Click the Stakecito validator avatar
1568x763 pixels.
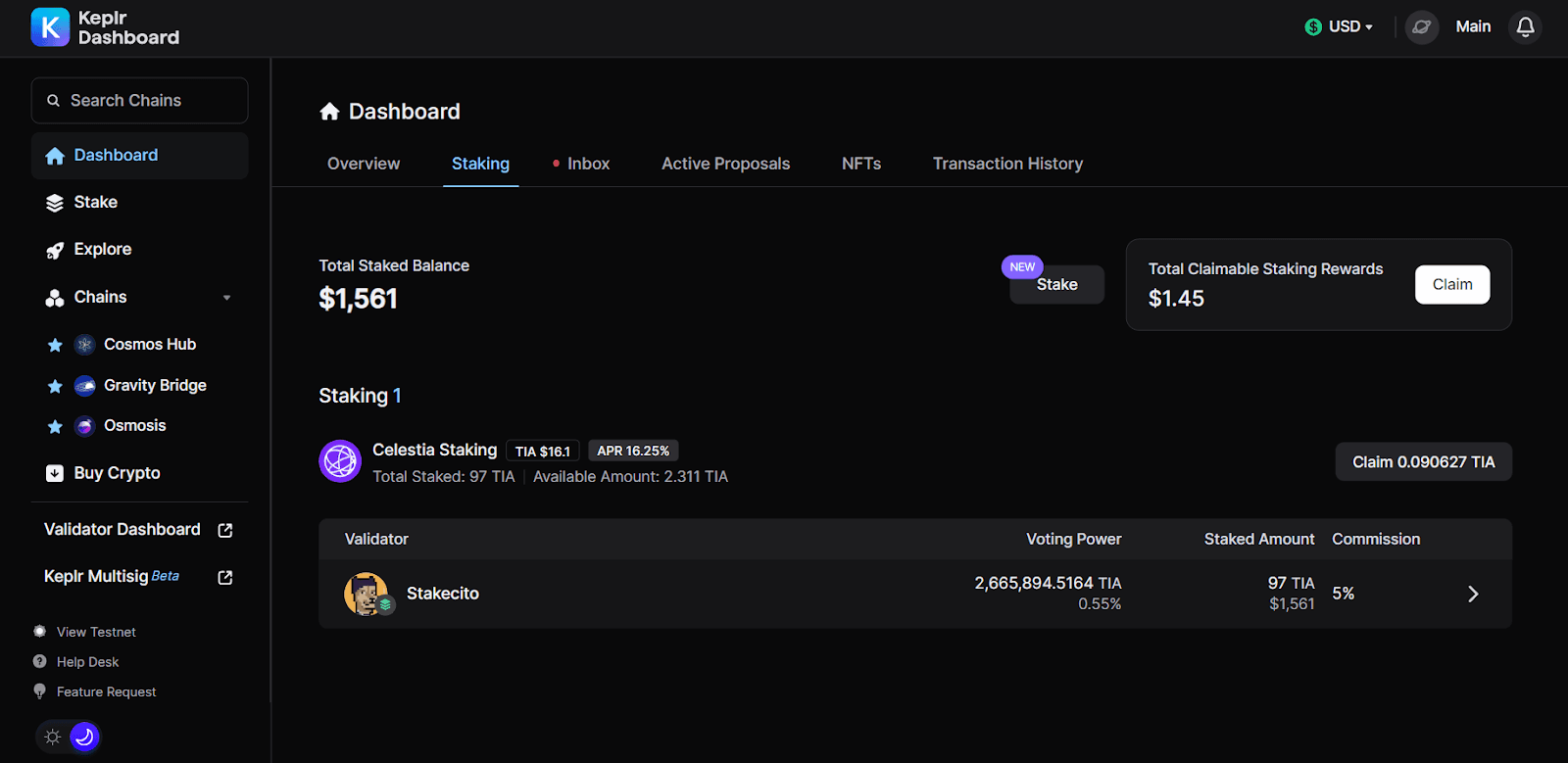[x=368, y=594]
